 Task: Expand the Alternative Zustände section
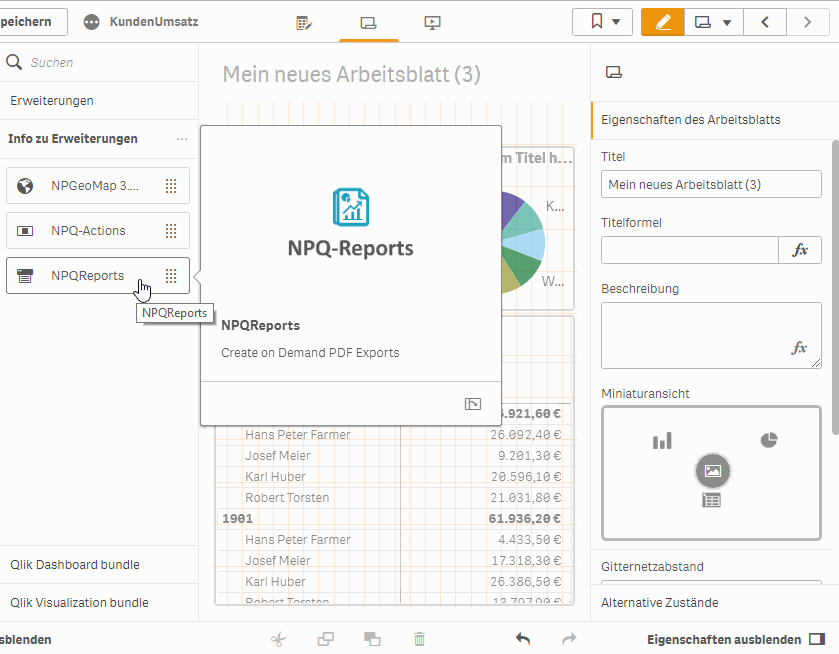coord(715,603)
